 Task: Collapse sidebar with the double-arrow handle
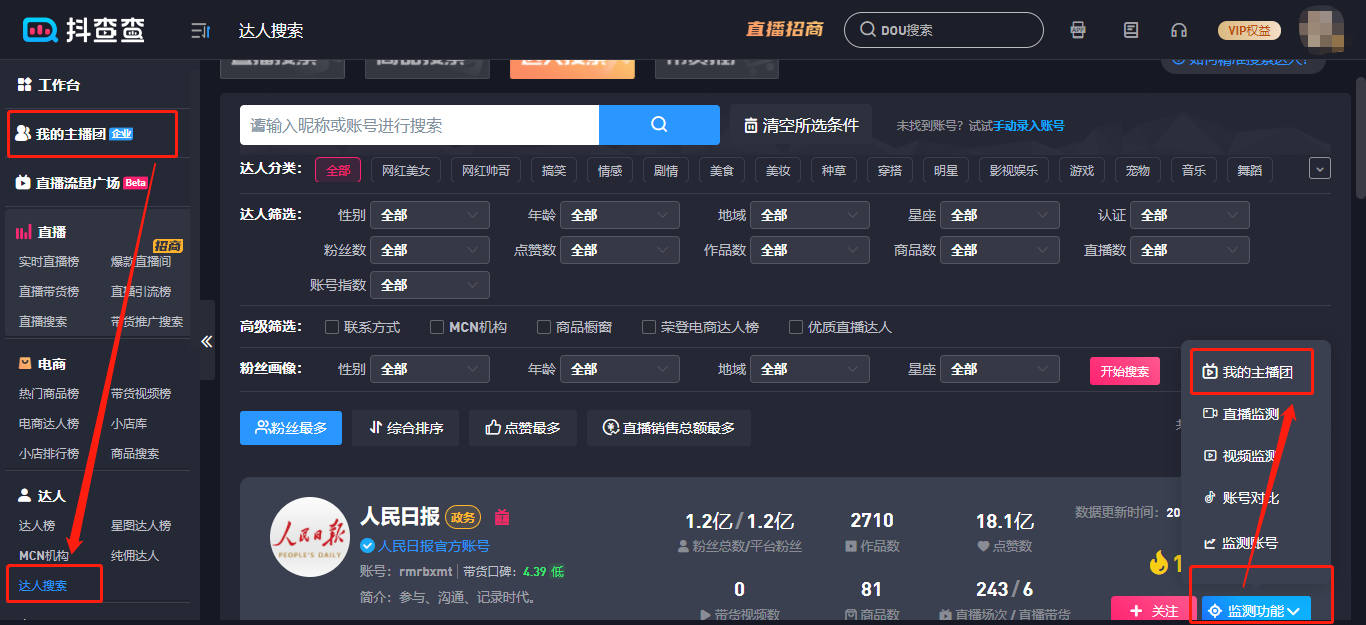tap(207, 341)
